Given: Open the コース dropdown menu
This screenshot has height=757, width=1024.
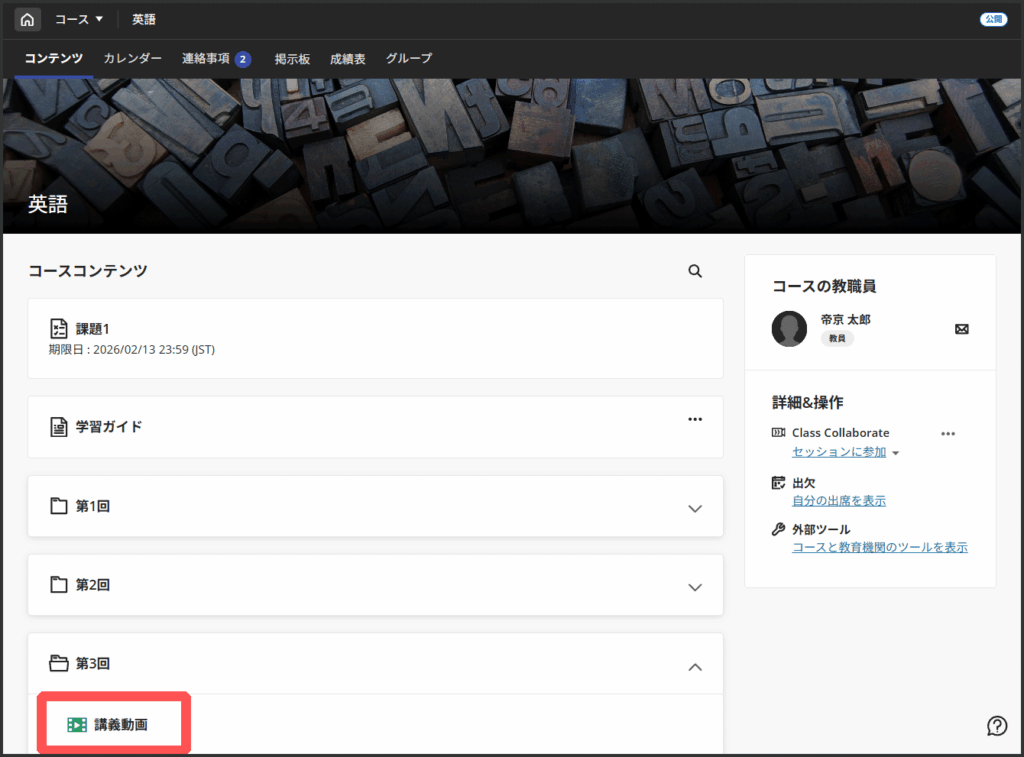Looking at the screenshot, I should point(79,19).
